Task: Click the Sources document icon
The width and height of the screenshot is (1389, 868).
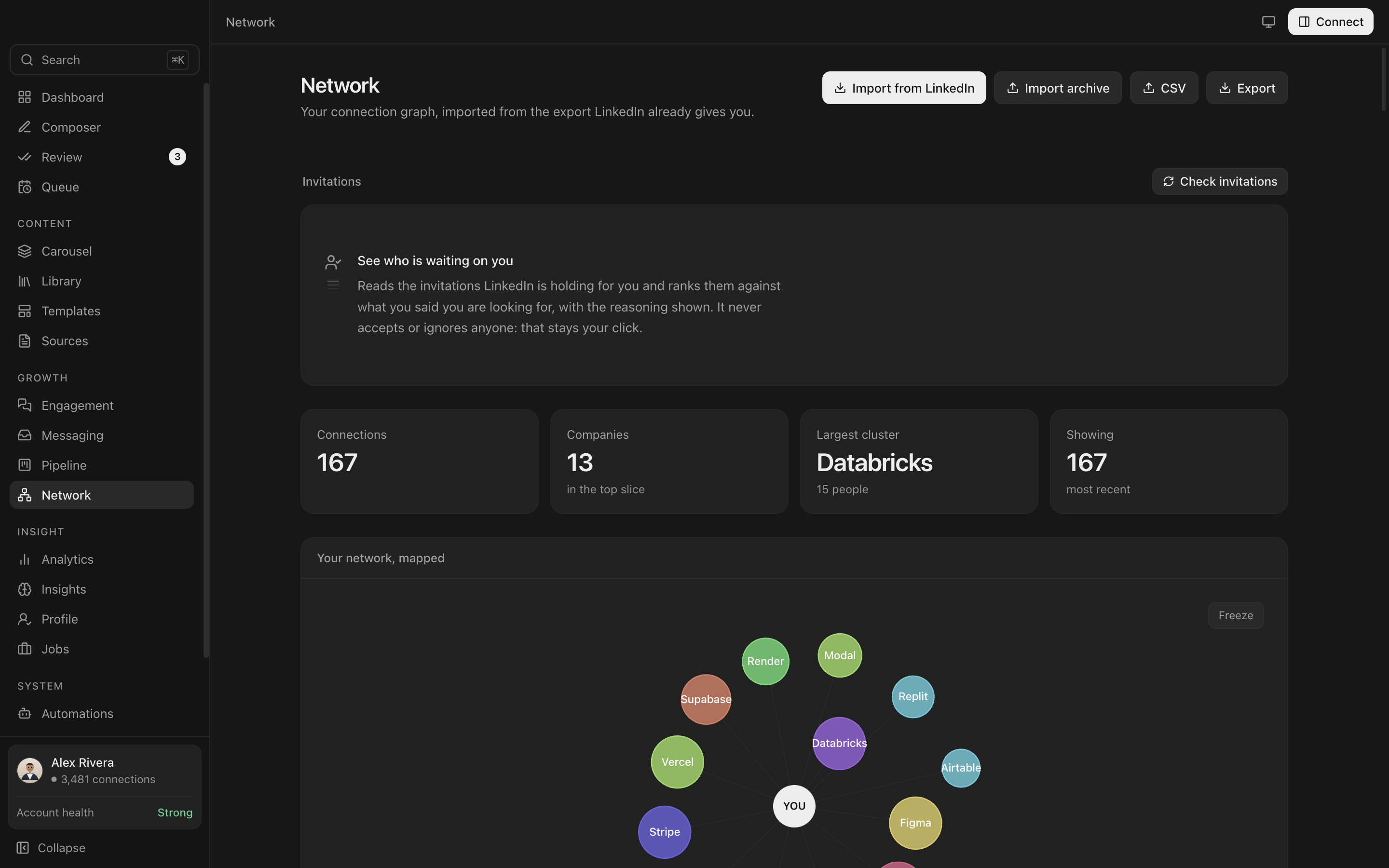Action: coord(24,340)
